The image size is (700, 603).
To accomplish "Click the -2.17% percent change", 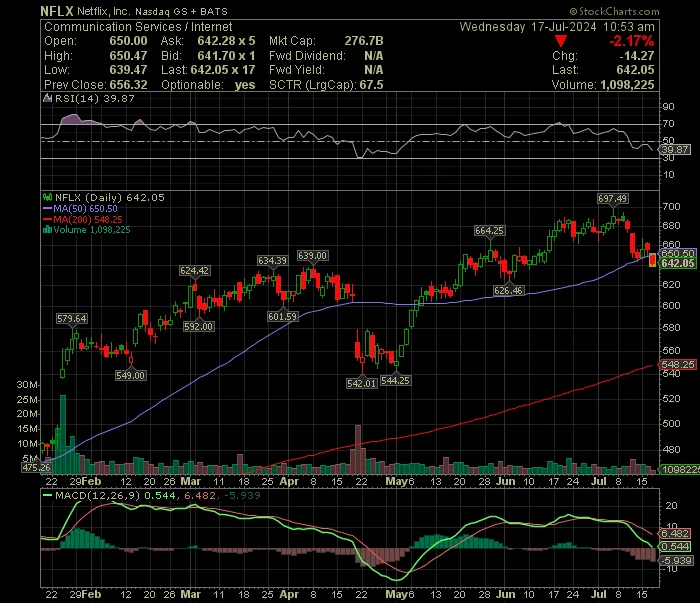I will click(632, 41).
